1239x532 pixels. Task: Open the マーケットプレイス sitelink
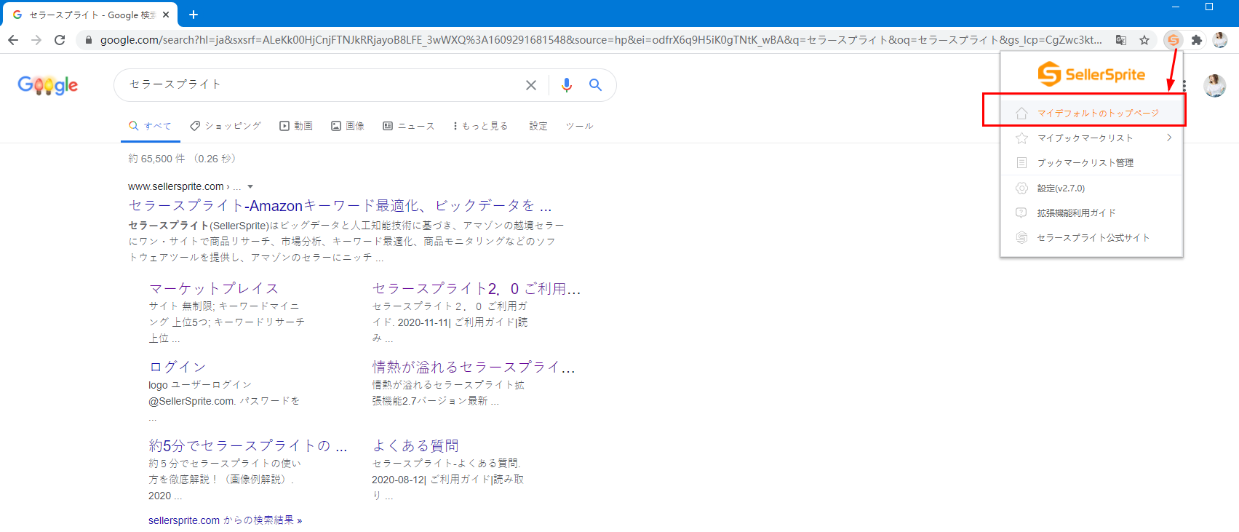pyautogui.click(x=214, y=289)
